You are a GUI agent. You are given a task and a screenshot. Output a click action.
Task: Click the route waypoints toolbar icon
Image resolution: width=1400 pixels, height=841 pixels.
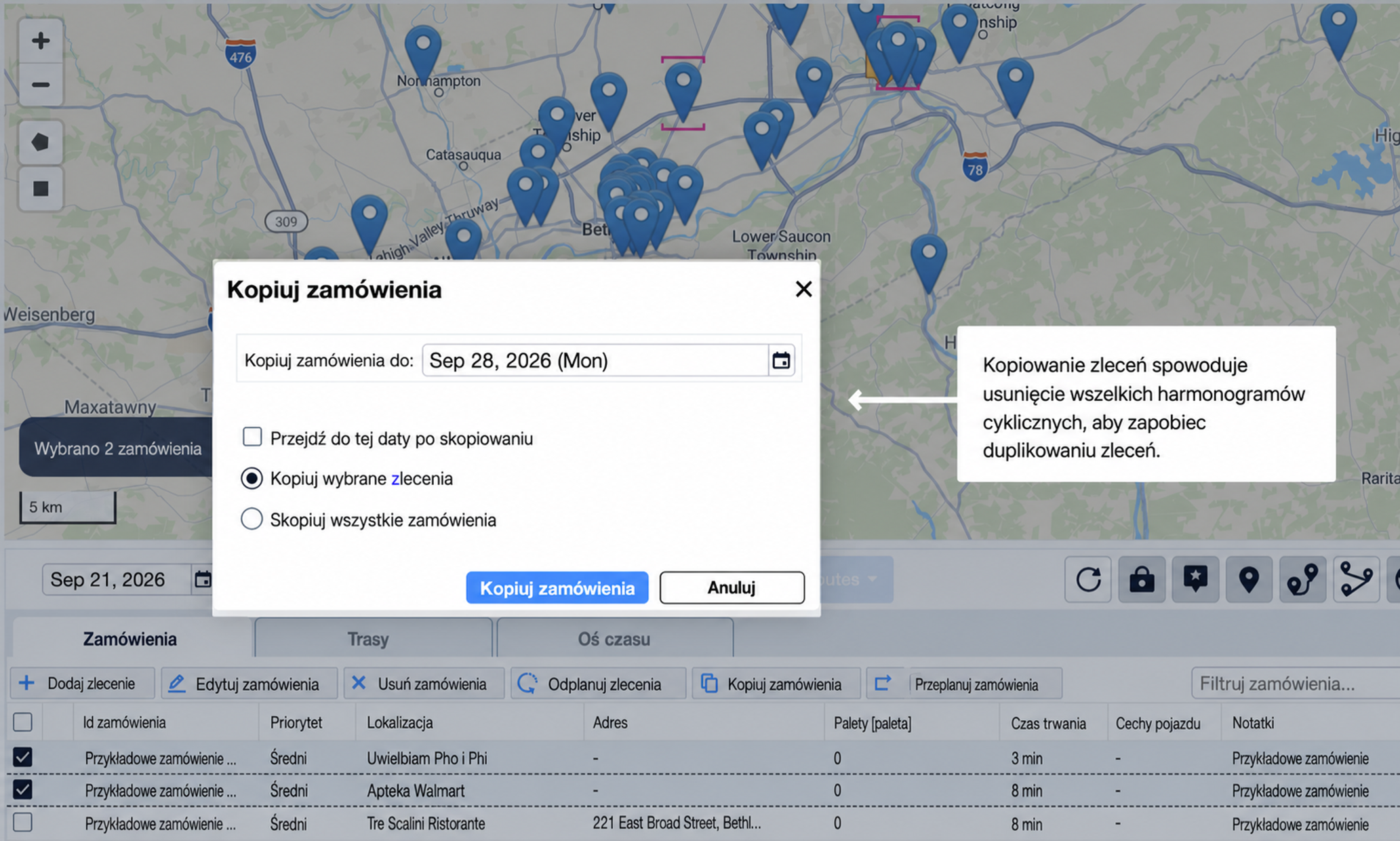1302,579
